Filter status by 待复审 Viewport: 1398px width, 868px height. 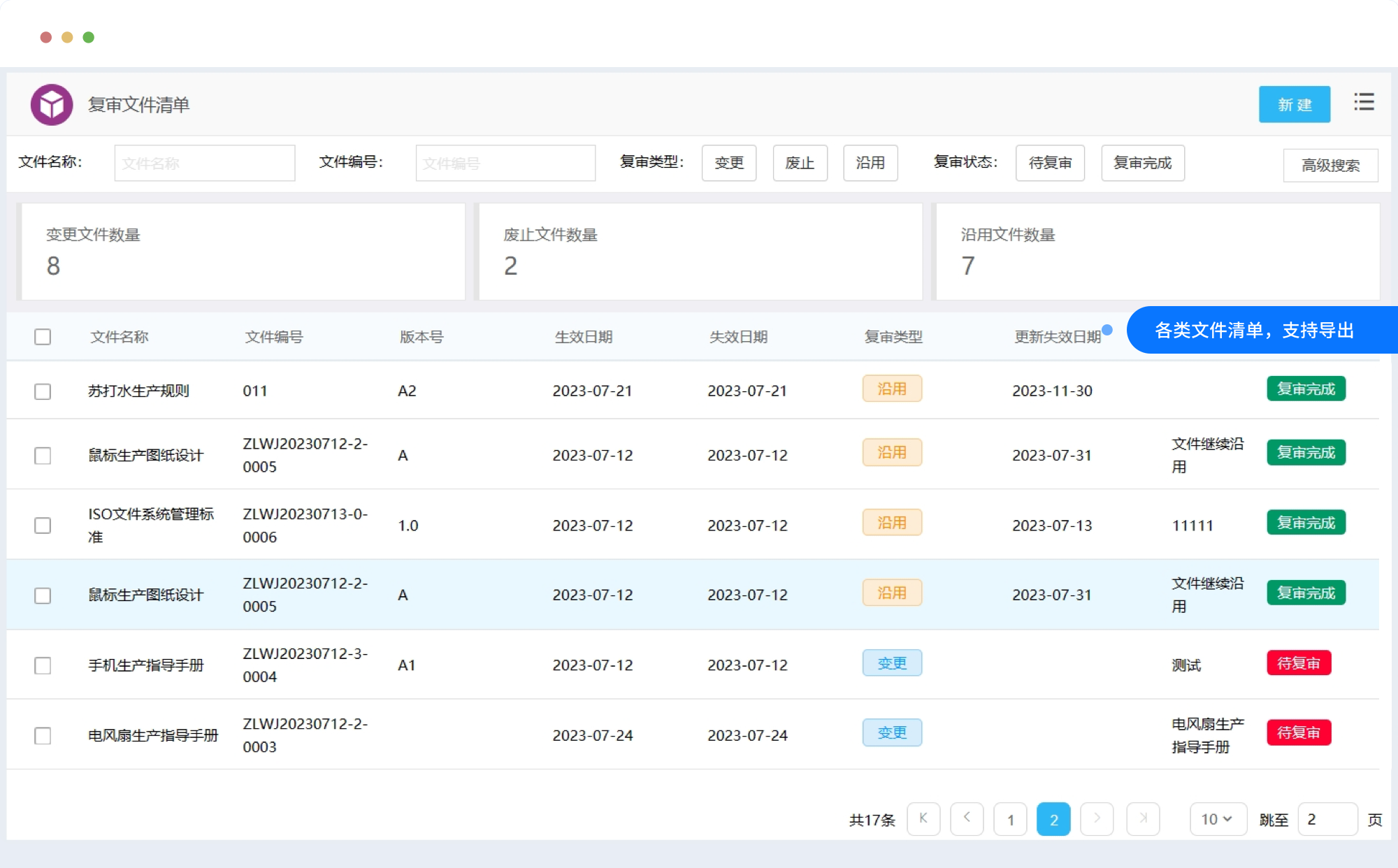coord(1049,163)
